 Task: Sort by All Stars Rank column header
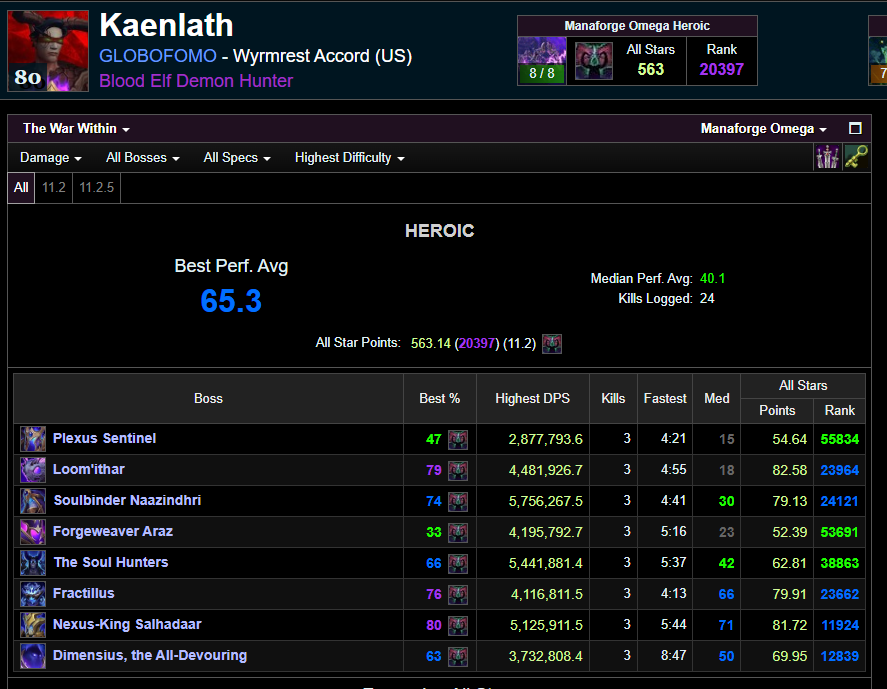839,411
